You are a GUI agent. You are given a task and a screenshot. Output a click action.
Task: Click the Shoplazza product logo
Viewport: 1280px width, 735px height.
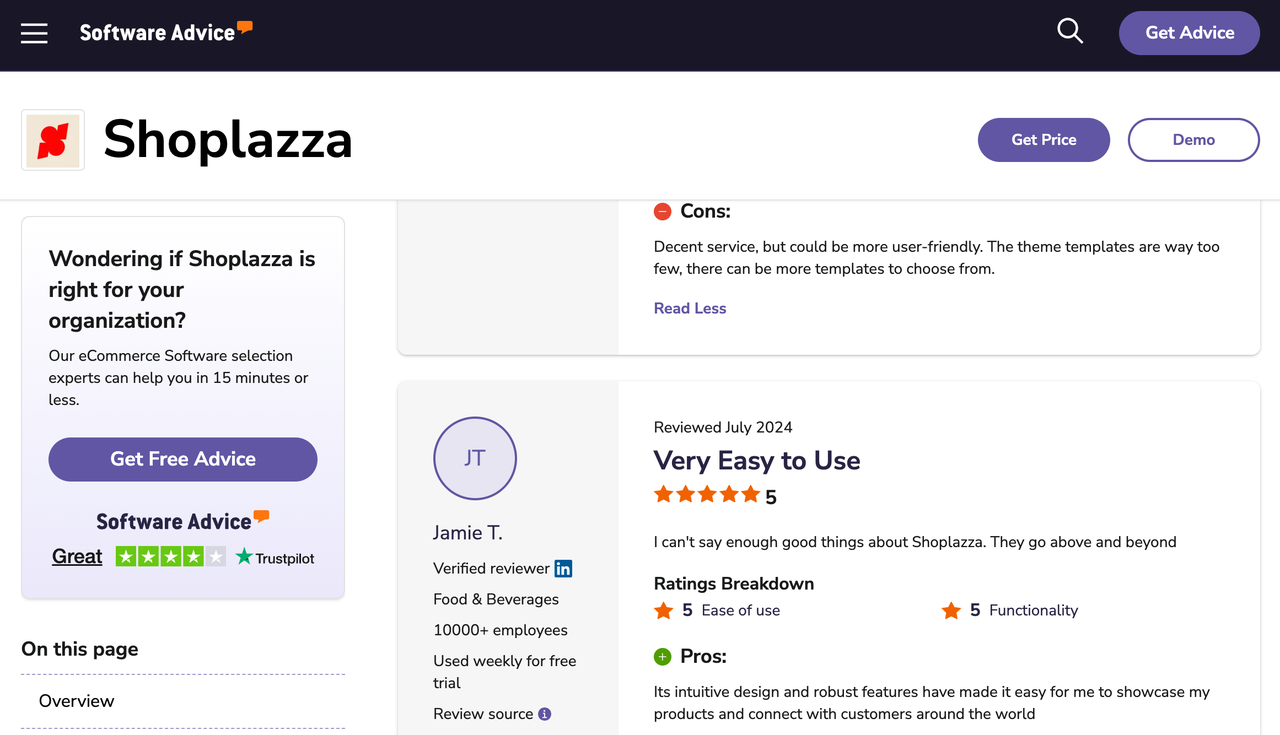click(53, 140)
